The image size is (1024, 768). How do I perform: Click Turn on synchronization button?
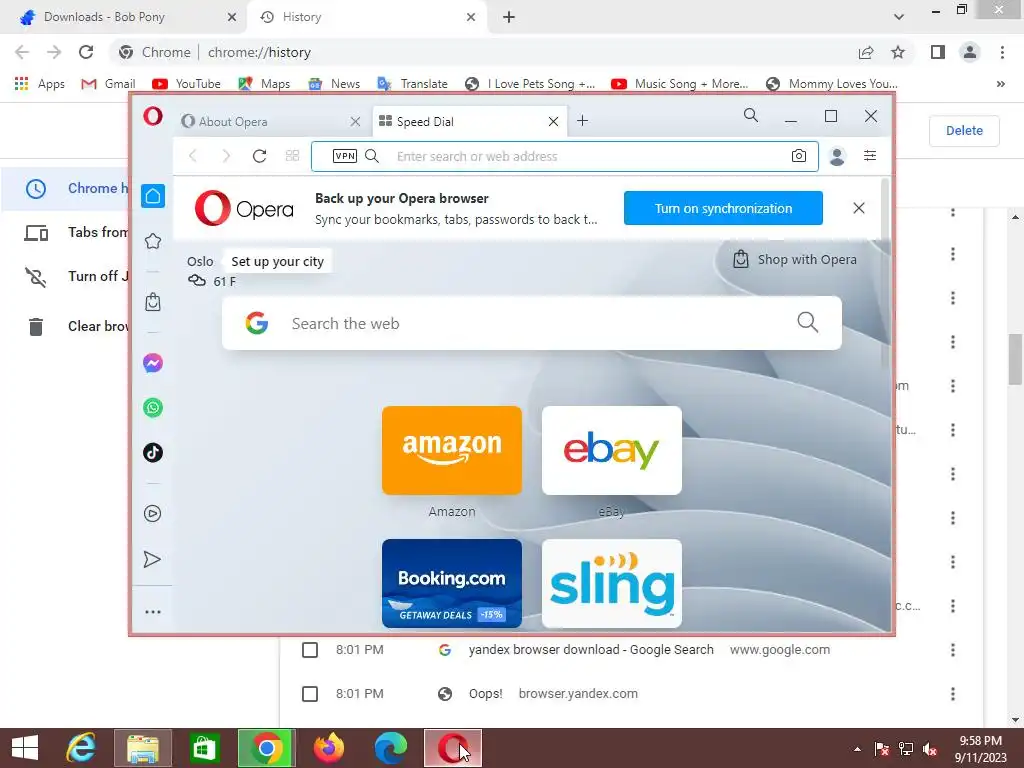[x=723, y=208]
